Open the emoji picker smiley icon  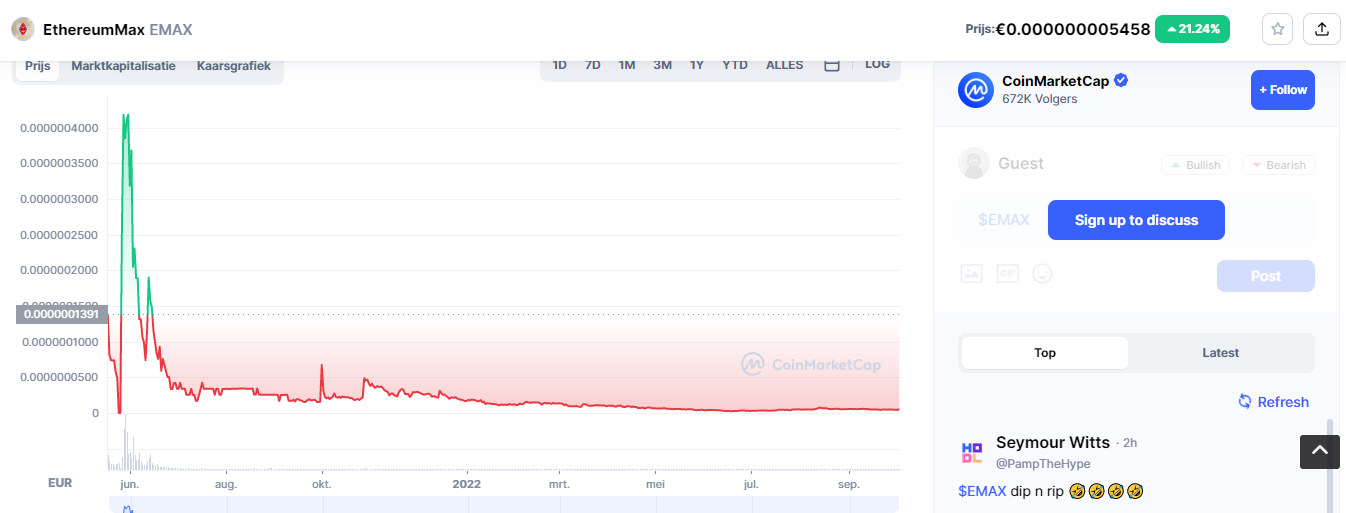pos(1042,273)
